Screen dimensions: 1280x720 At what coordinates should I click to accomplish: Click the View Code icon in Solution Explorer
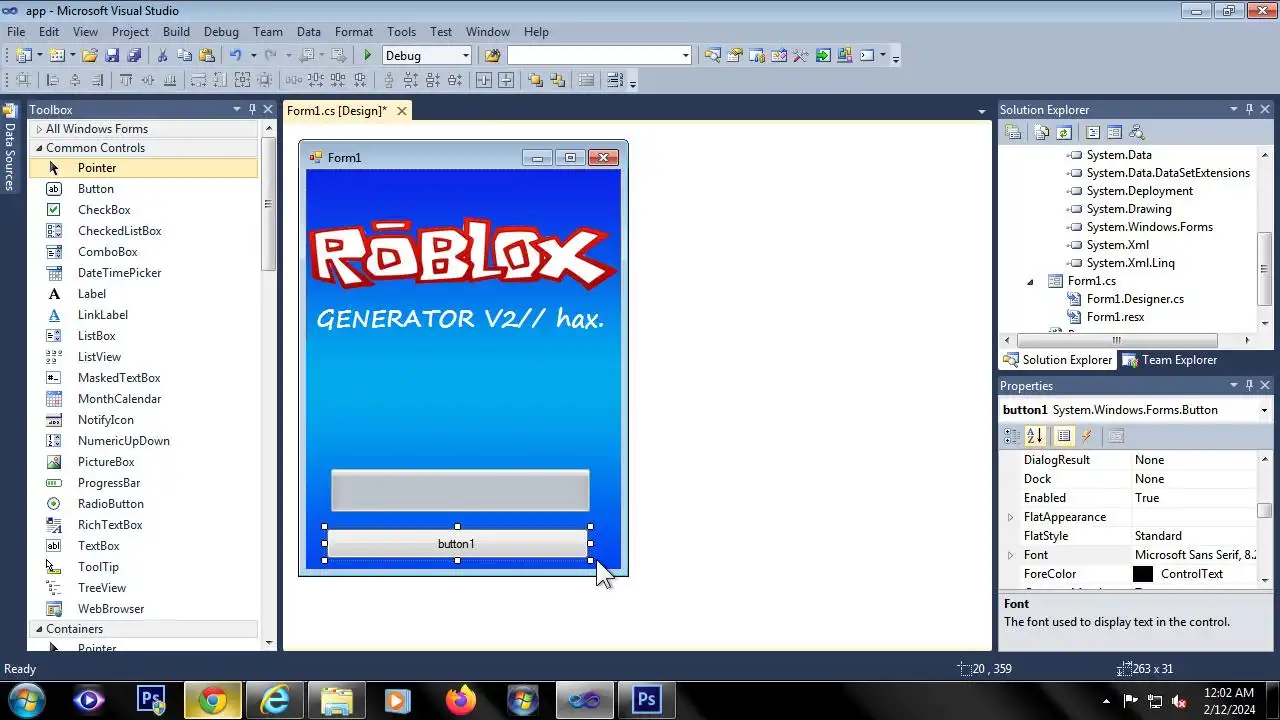[1092, 132]
